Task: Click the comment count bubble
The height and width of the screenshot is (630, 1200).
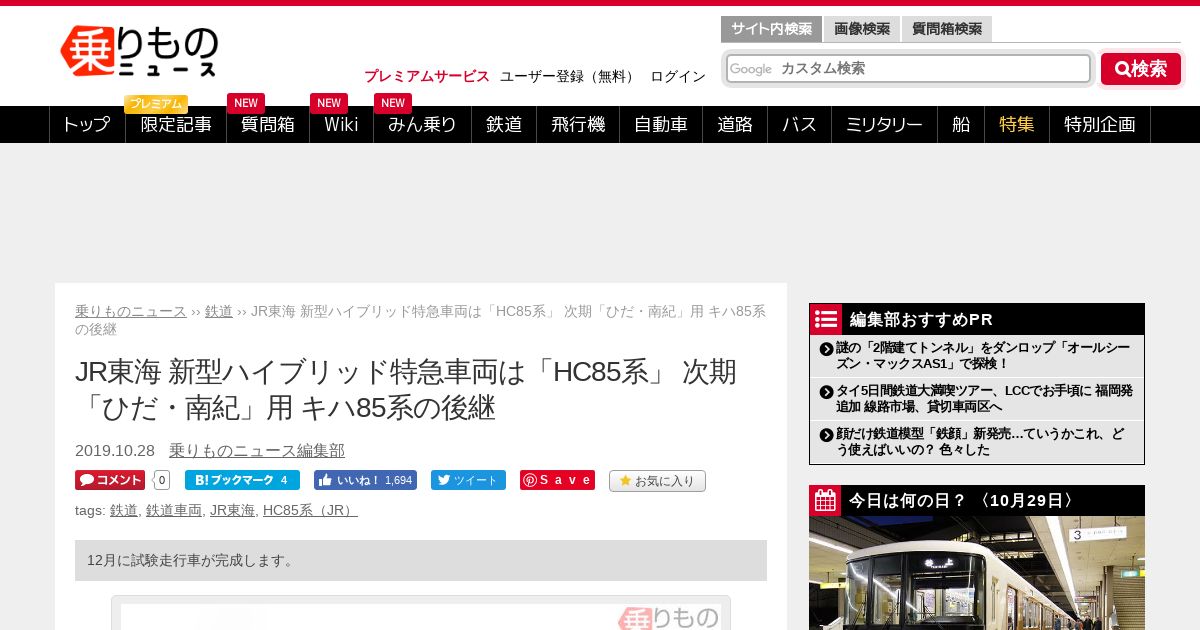Action: coord(161,480)
